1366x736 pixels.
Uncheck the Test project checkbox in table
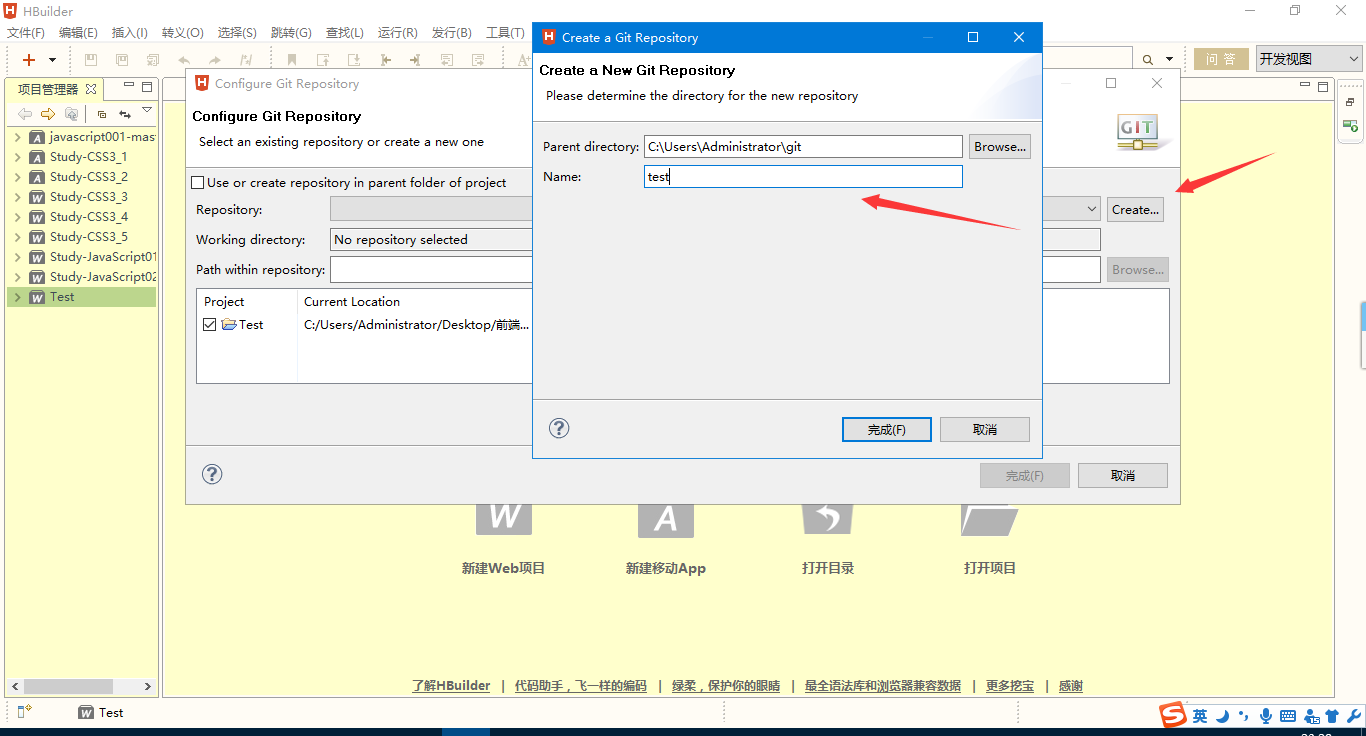point(209,325)
